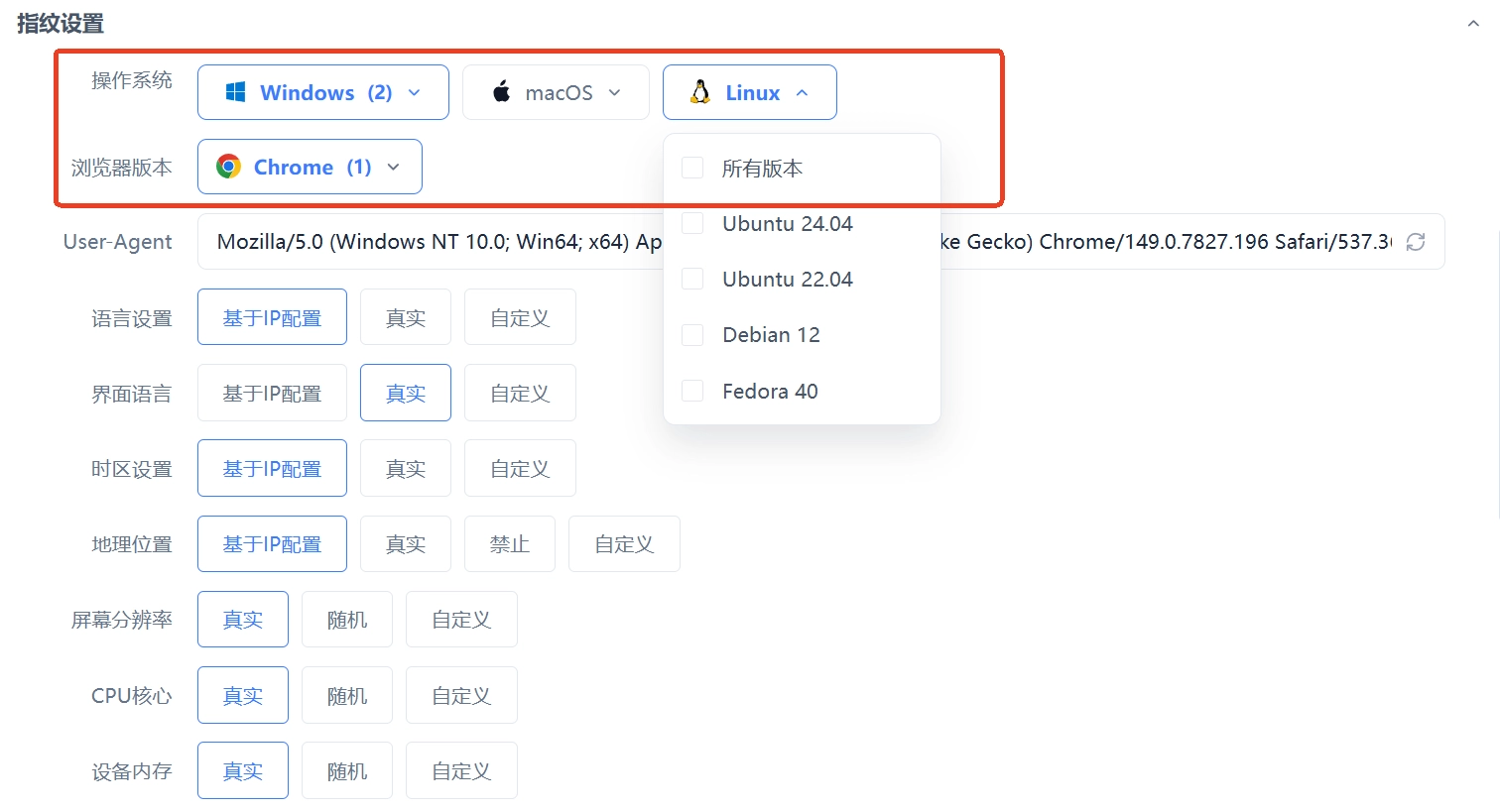Set CPU核心 to 真实
The image size is (1500, 812).
243,695
